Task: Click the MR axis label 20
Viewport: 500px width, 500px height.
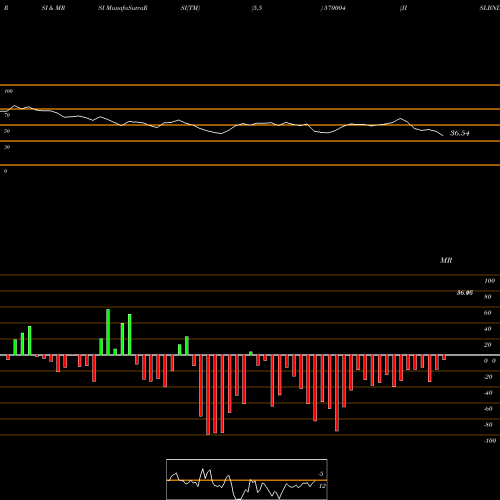Action: click(488, 345)
